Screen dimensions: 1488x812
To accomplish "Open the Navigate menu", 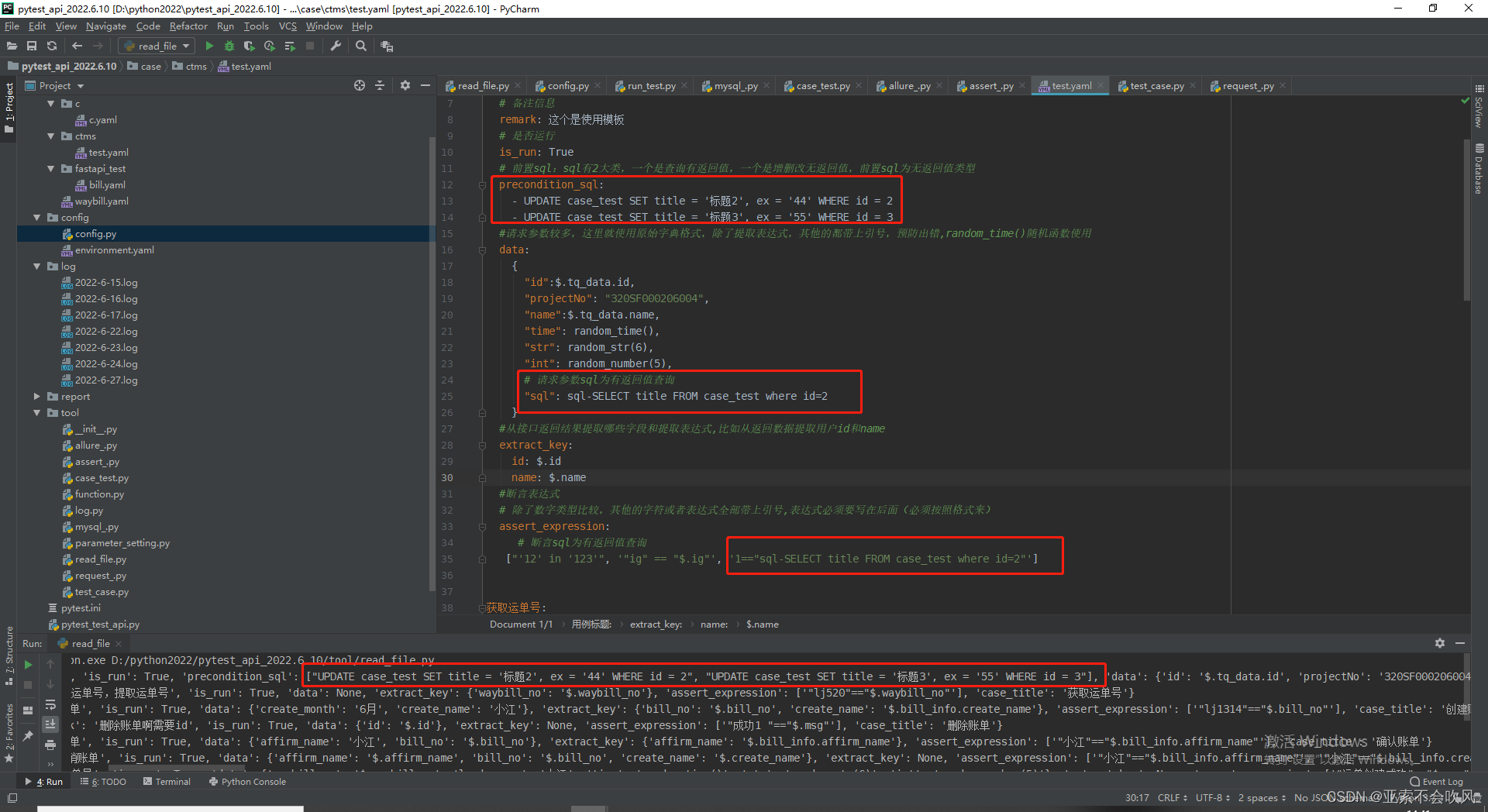I will point(105,26).
